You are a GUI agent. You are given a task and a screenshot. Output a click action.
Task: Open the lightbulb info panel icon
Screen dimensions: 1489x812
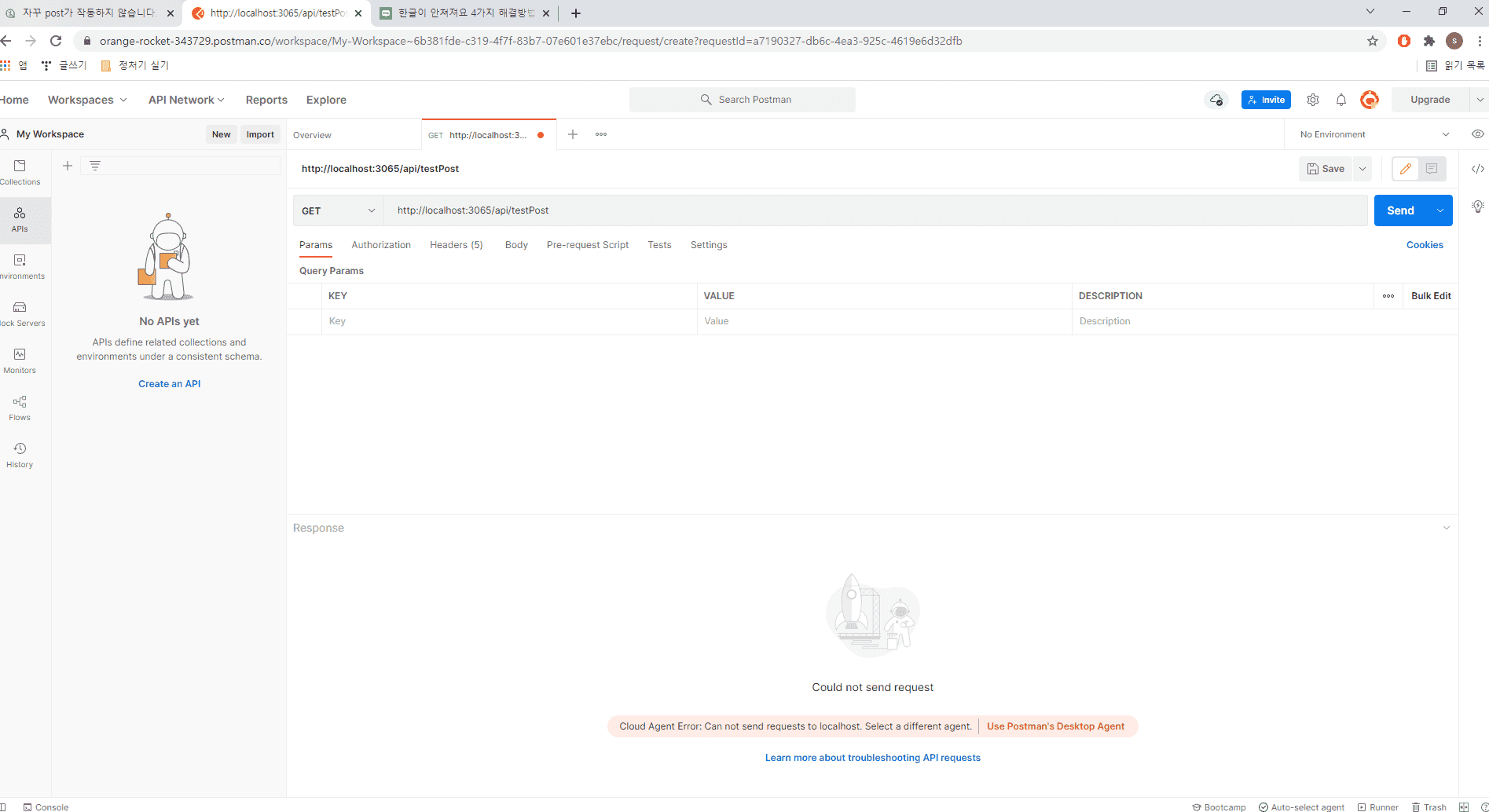(x=1478, y=207)
